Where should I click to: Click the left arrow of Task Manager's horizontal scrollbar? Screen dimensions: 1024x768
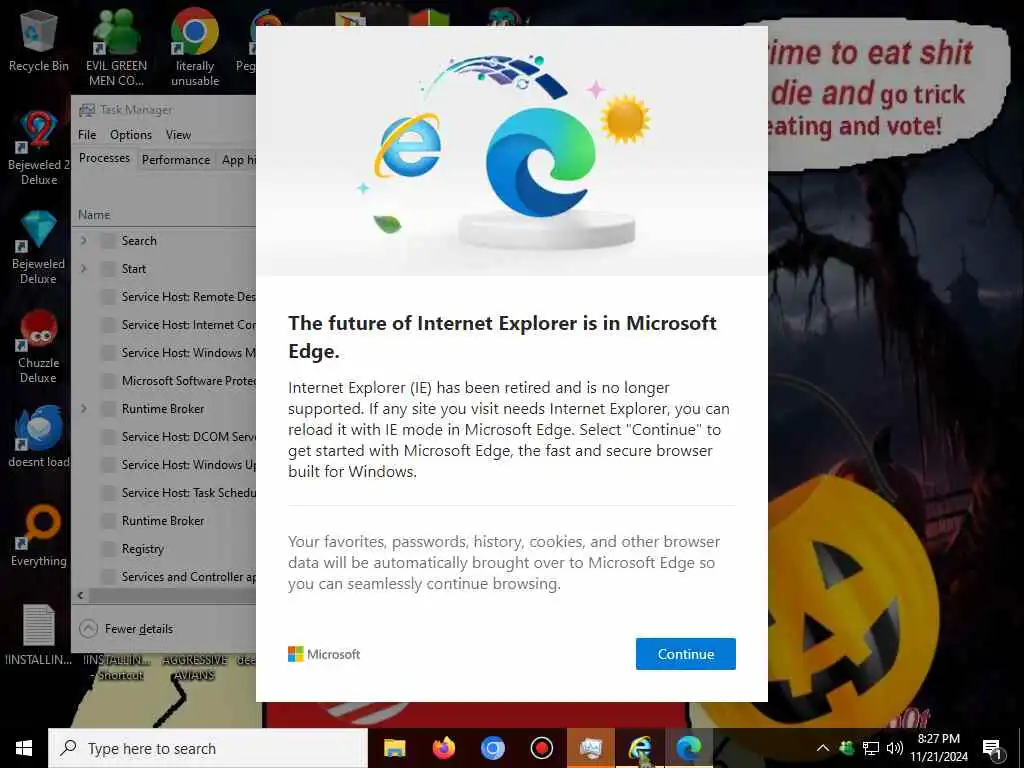[80, 596]
